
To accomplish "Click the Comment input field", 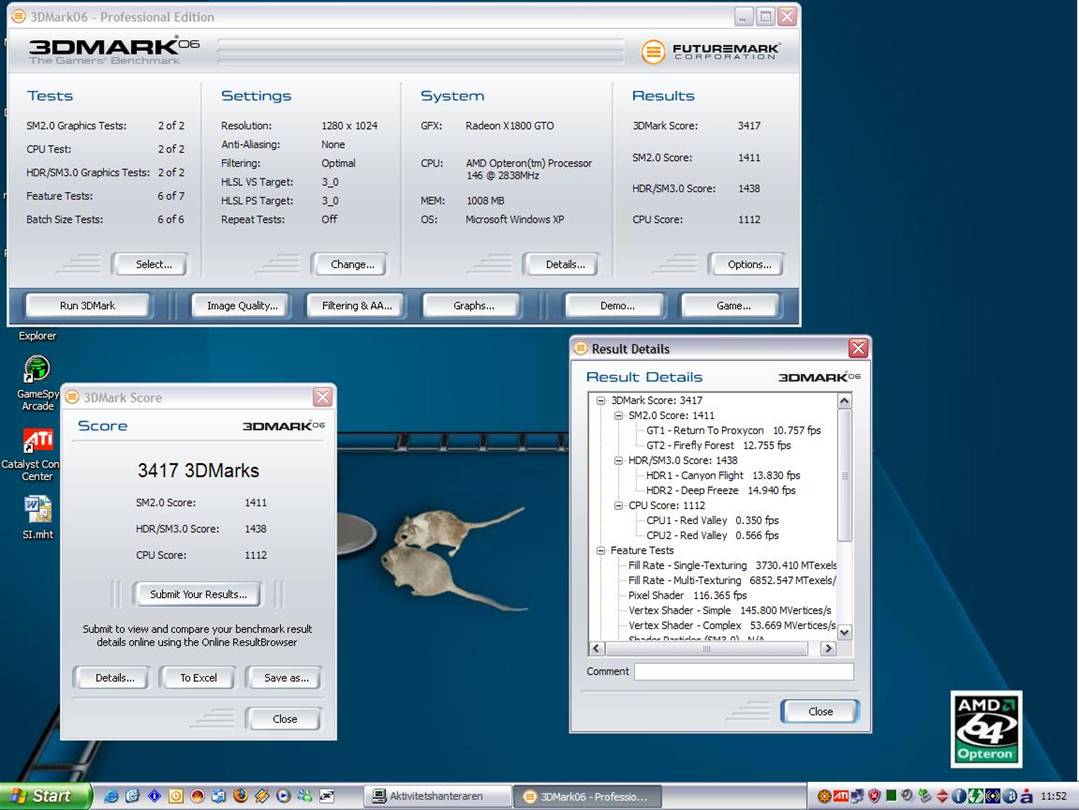I will click(743, 672).
